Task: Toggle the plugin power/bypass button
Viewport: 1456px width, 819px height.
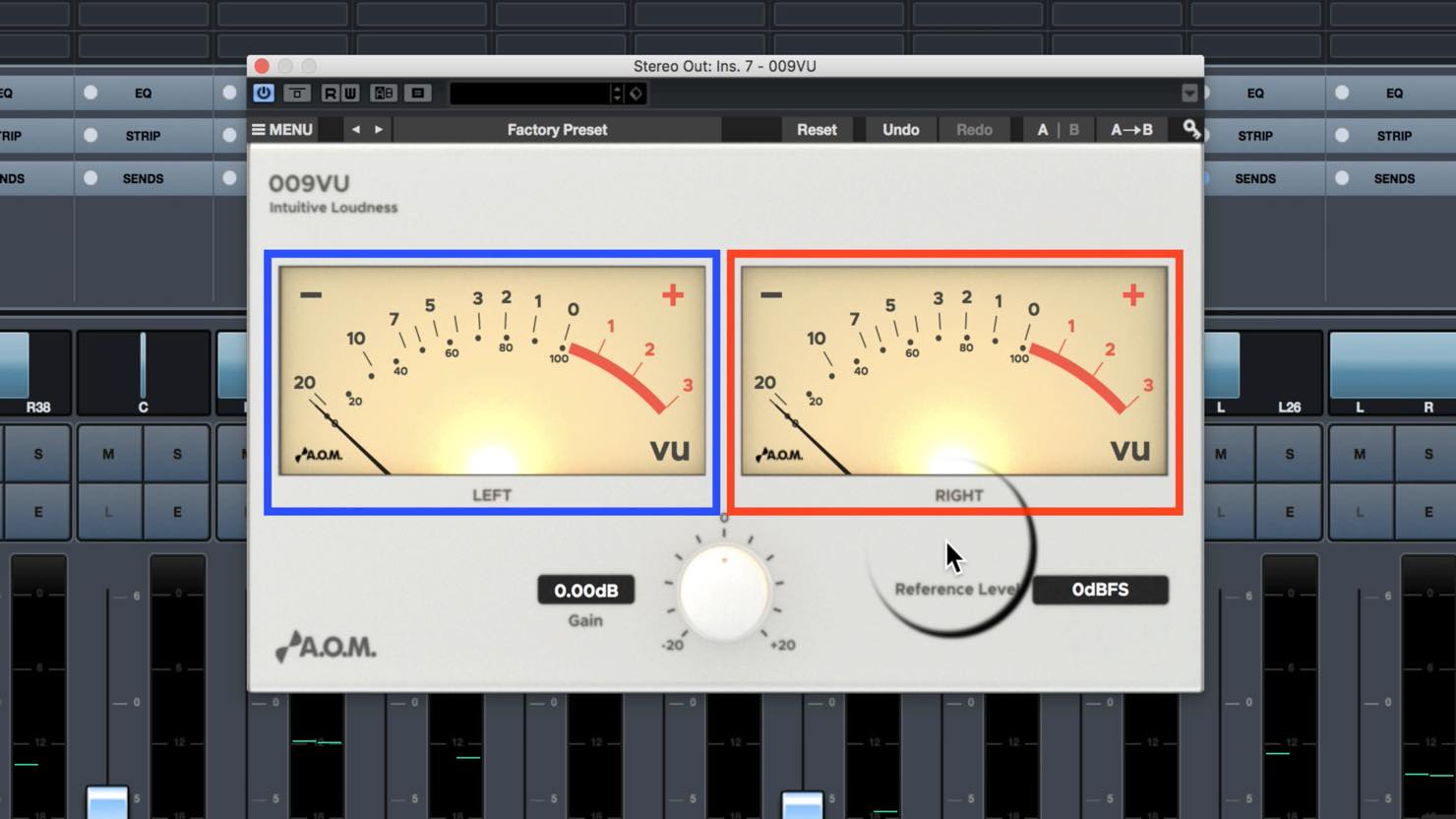Action: [x=264, y=93]
